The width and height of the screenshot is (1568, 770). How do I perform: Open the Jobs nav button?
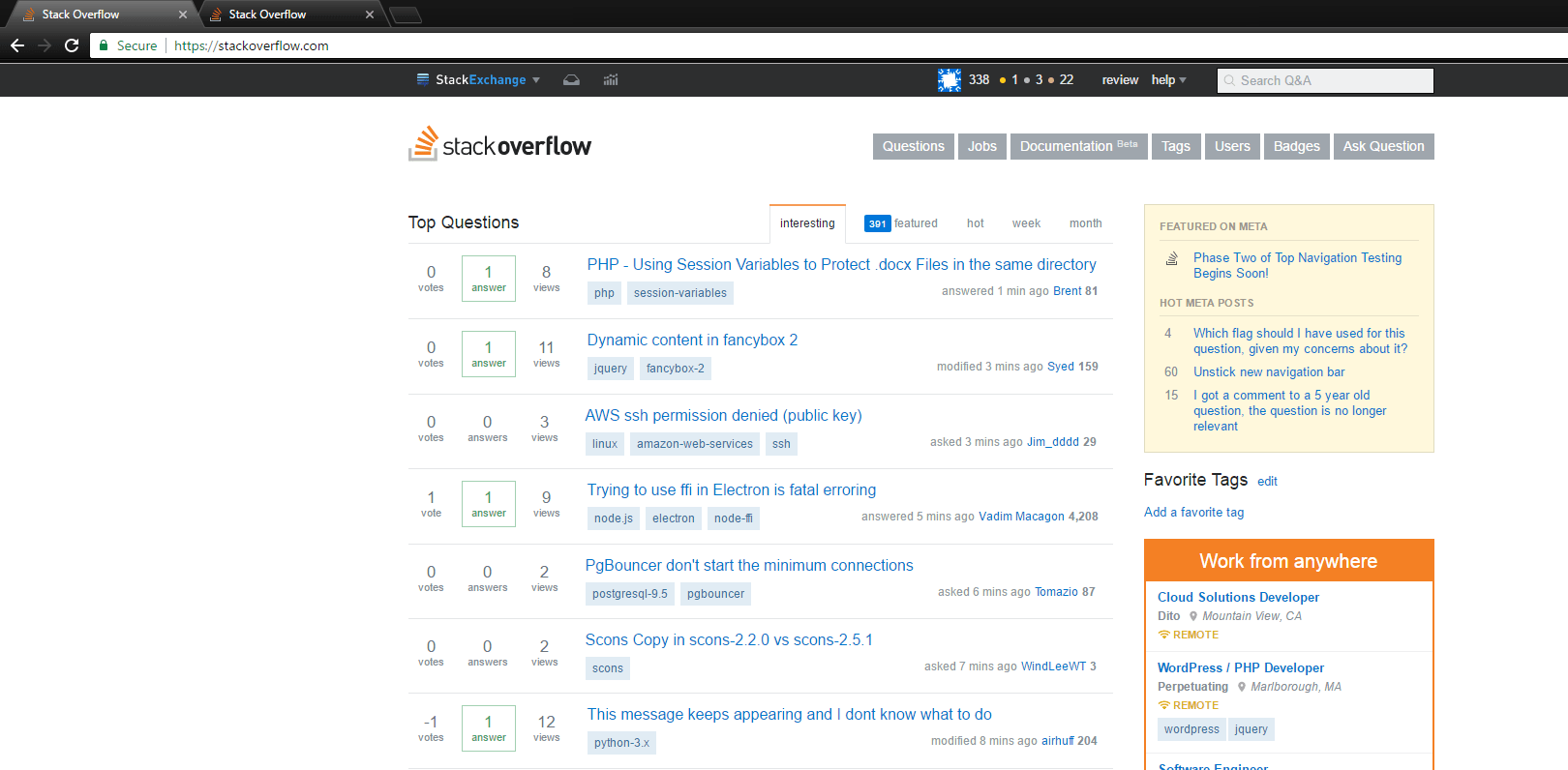[982, 146]
